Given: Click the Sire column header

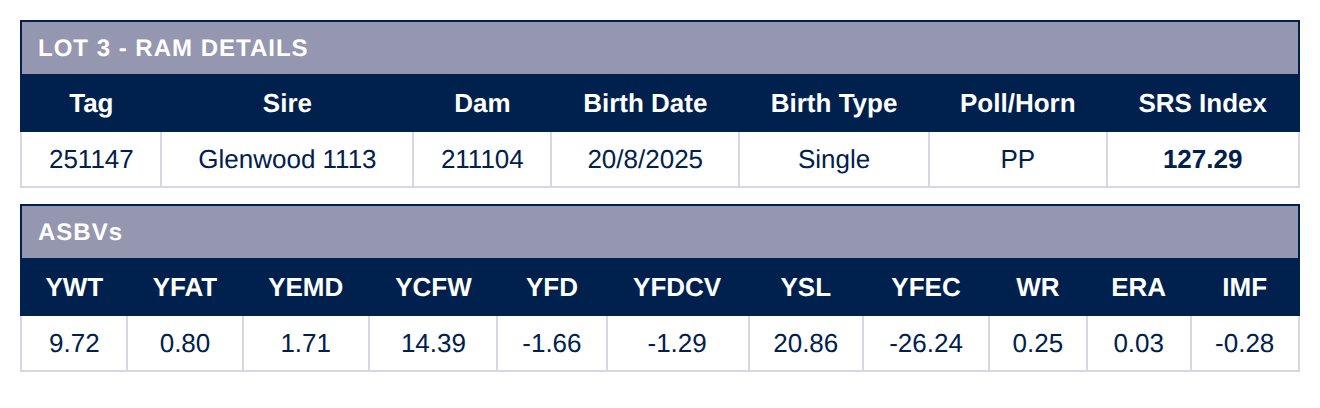Looking at the screenshot, I should click(287, 103).
